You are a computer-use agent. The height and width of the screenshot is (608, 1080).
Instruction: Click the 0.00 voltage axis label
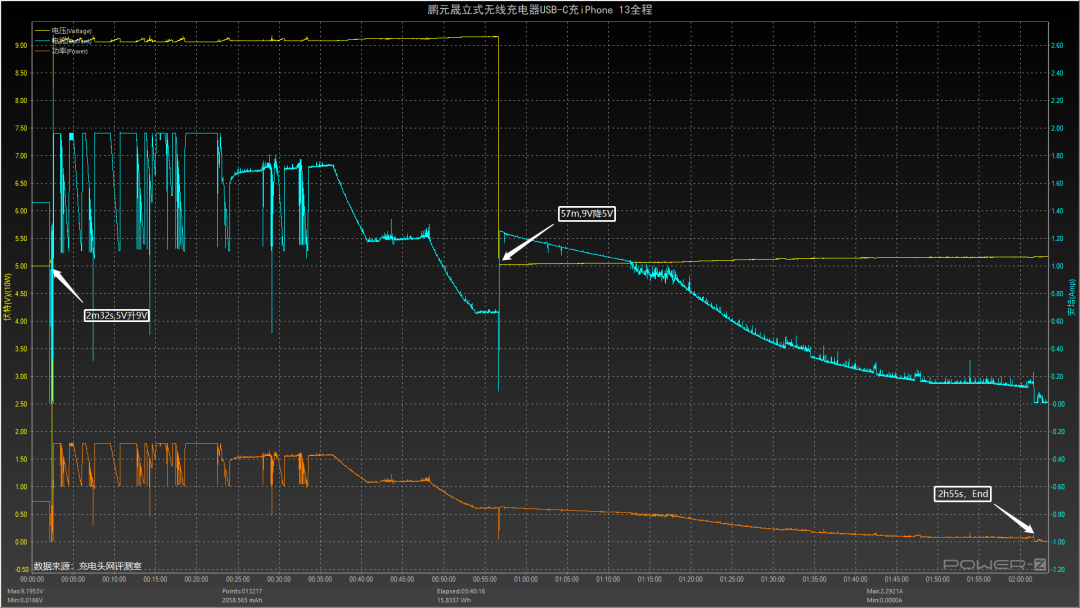21,542
